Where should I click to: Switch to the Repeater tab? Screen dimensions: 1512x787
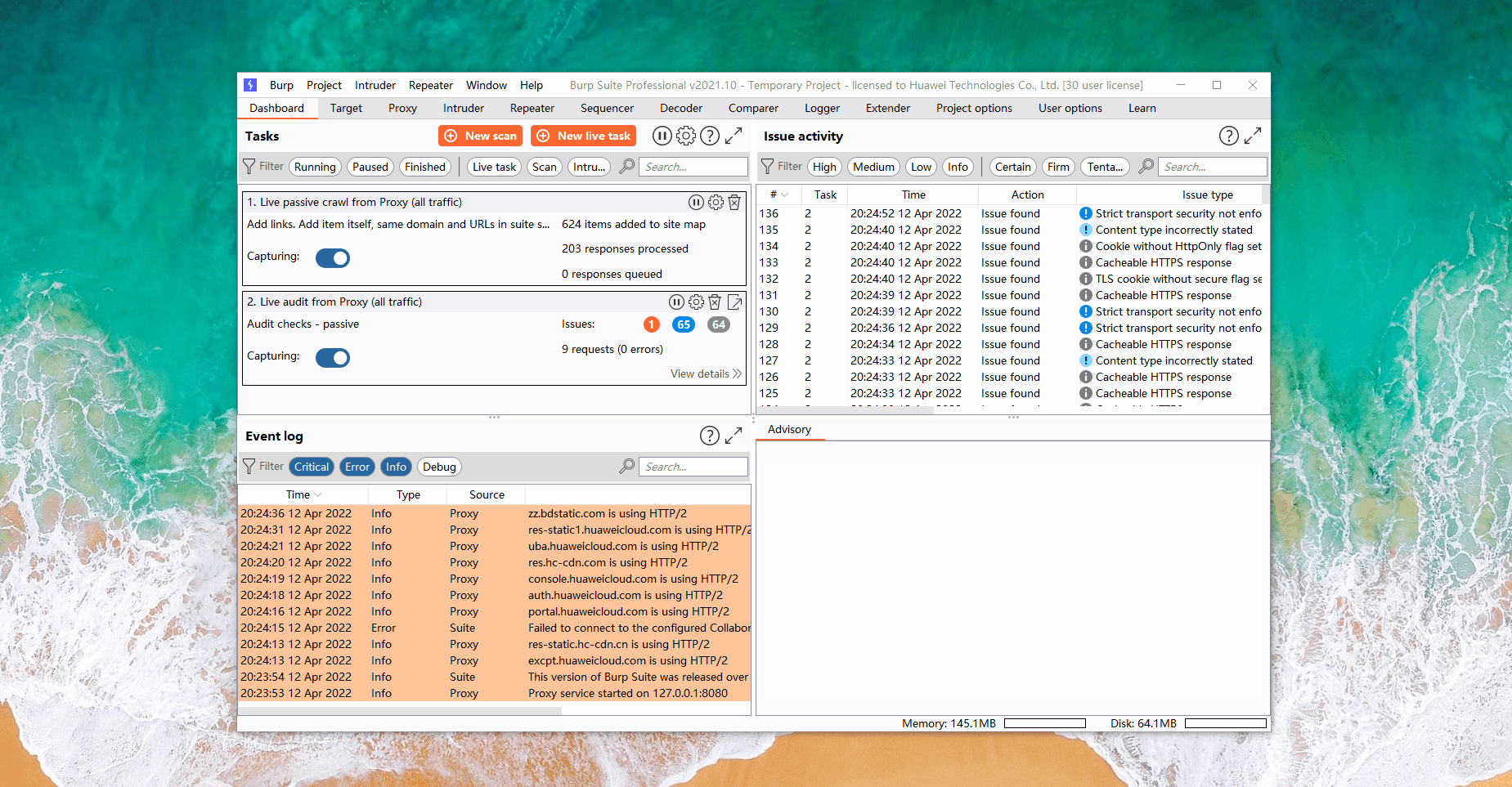coord(532,108)
